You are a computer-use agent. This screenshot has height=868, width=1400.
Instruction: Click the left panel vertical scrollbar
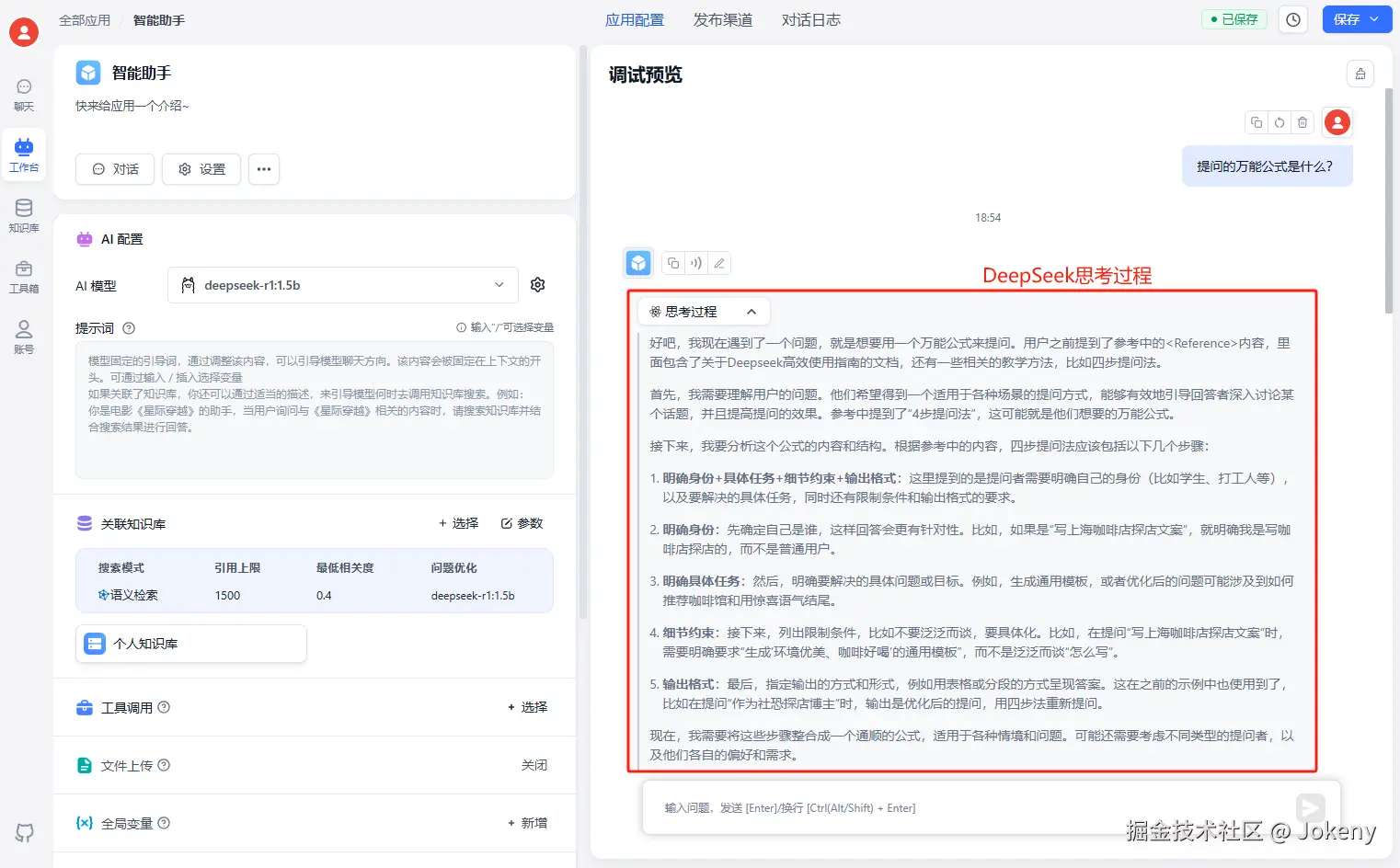coord(582,331)
